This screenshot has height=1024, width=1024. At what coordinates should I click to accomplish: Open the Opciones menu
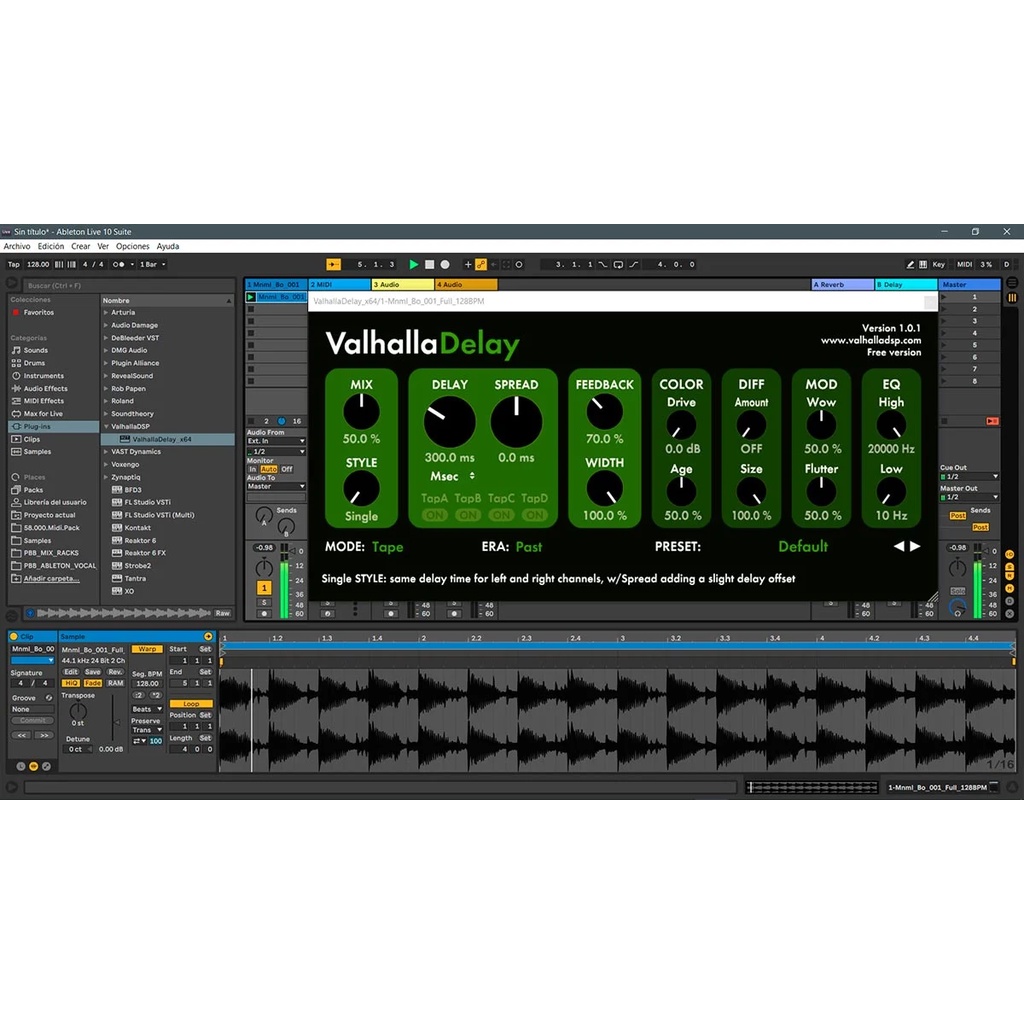(x=133, y=246)
